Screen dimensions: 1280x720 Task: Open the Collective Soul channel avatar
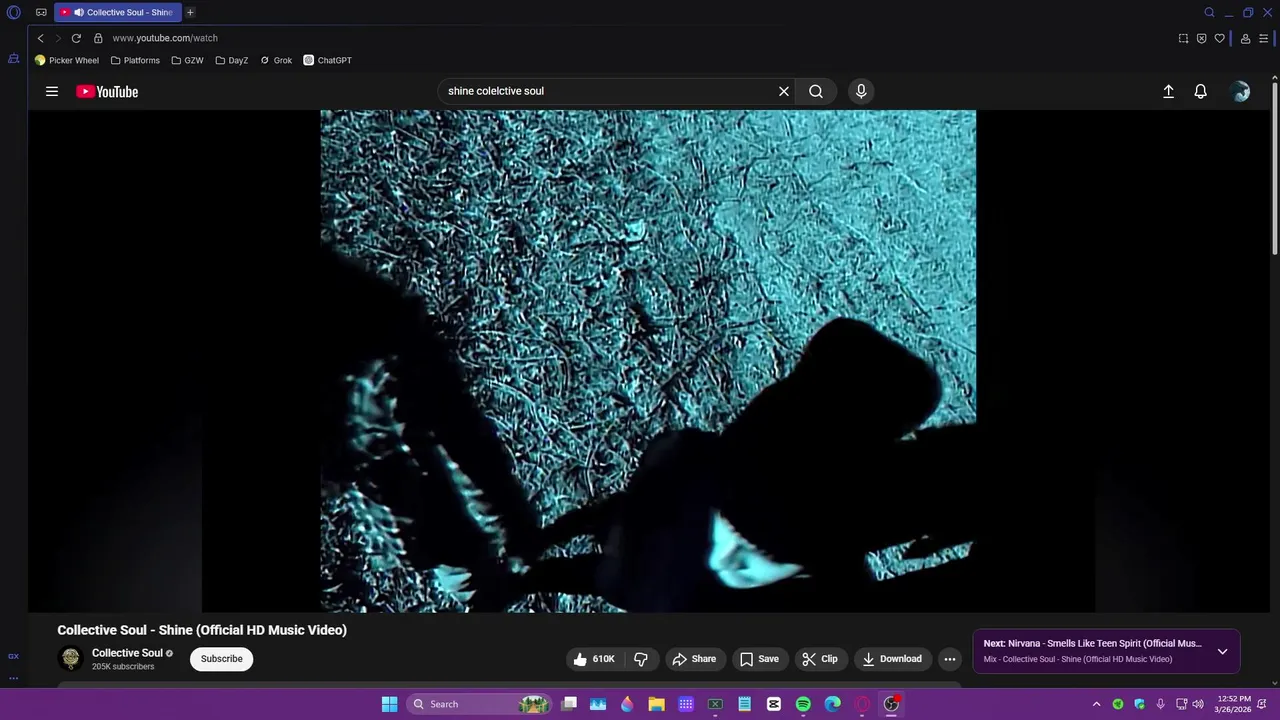70,658
